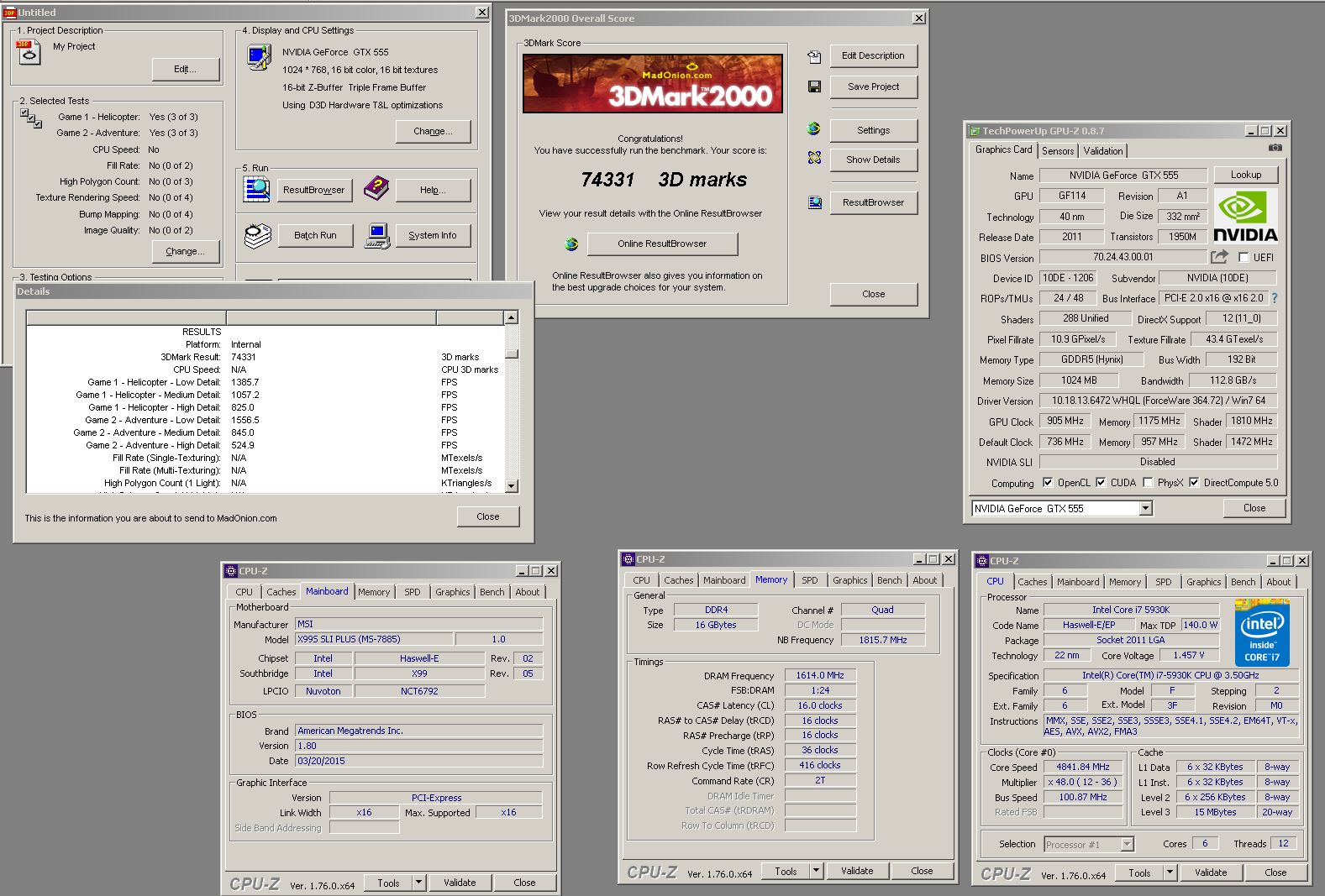
Task: Click the Show Details icon in score window
Action: (813, 158)
